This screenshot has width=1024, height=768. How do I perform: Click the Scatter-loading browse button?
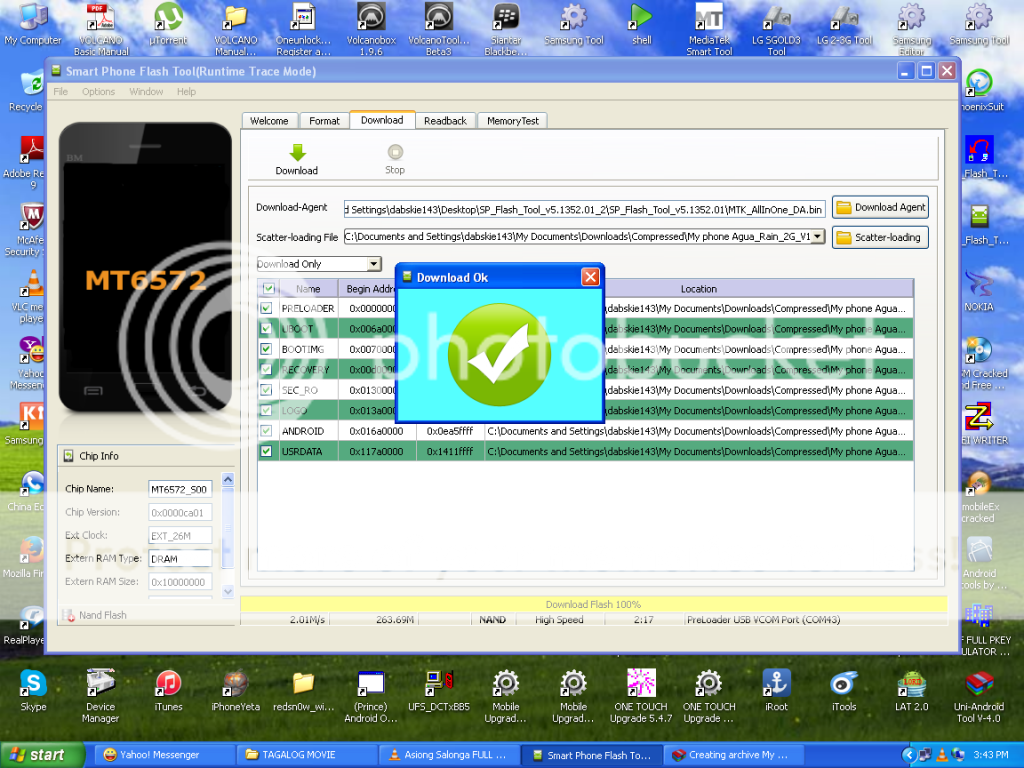tap(880, 238)
